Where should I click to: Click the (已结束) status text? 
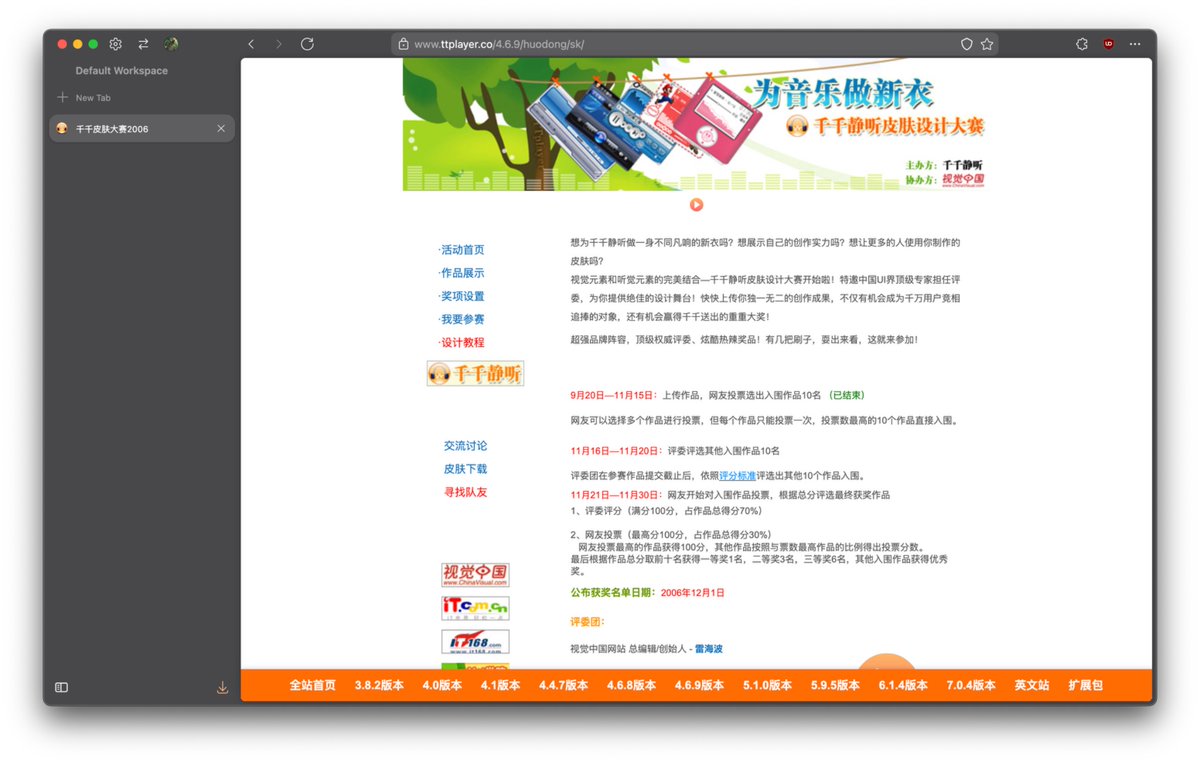coord(846,395)
